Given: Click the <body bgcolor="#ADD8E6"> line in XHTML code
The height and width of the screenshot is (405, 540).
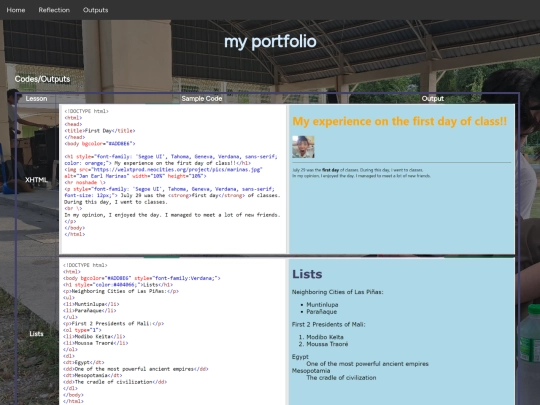Looking at the screenshot, I should coord(100,144).
